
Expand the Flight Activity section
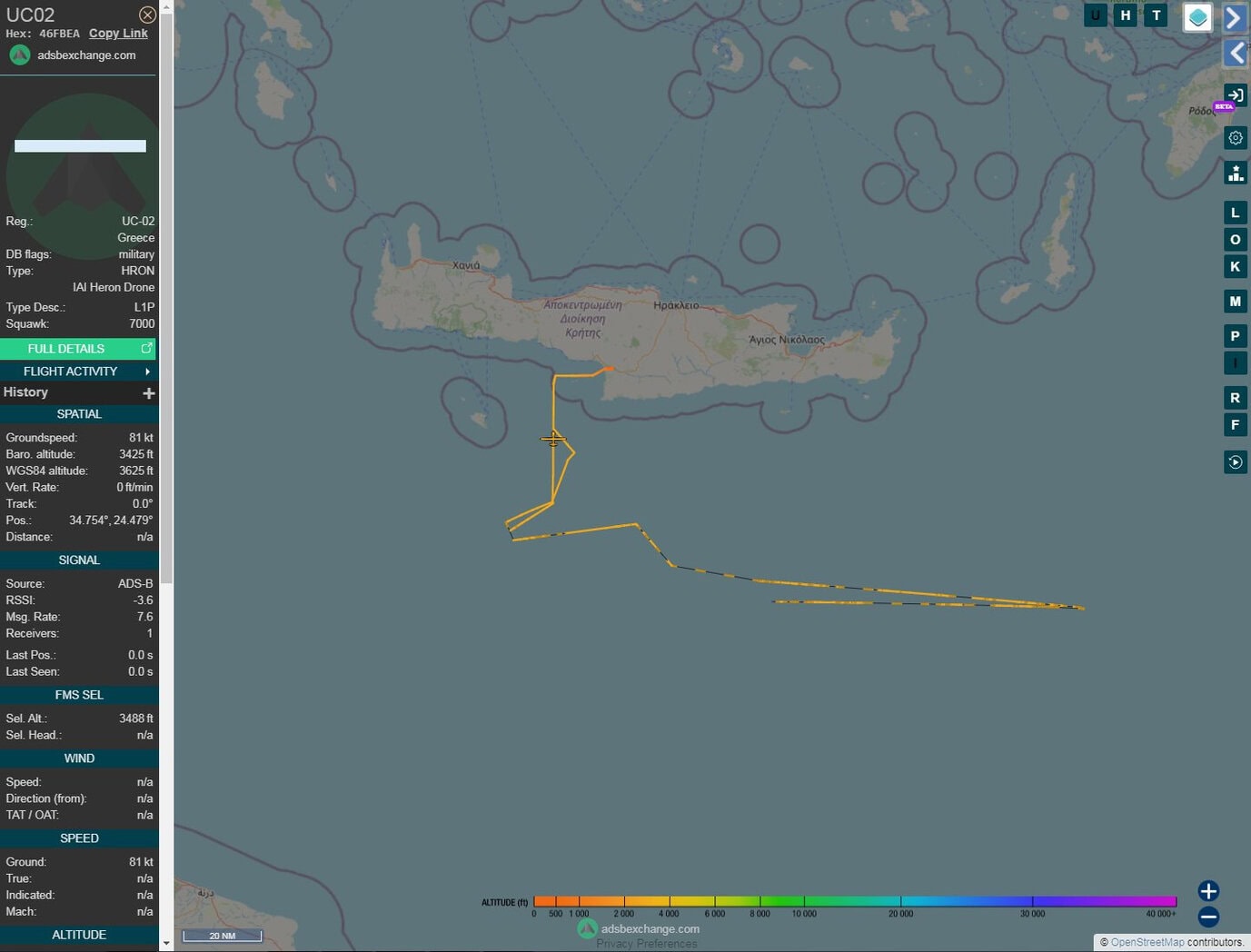click(x=78, y=372)
